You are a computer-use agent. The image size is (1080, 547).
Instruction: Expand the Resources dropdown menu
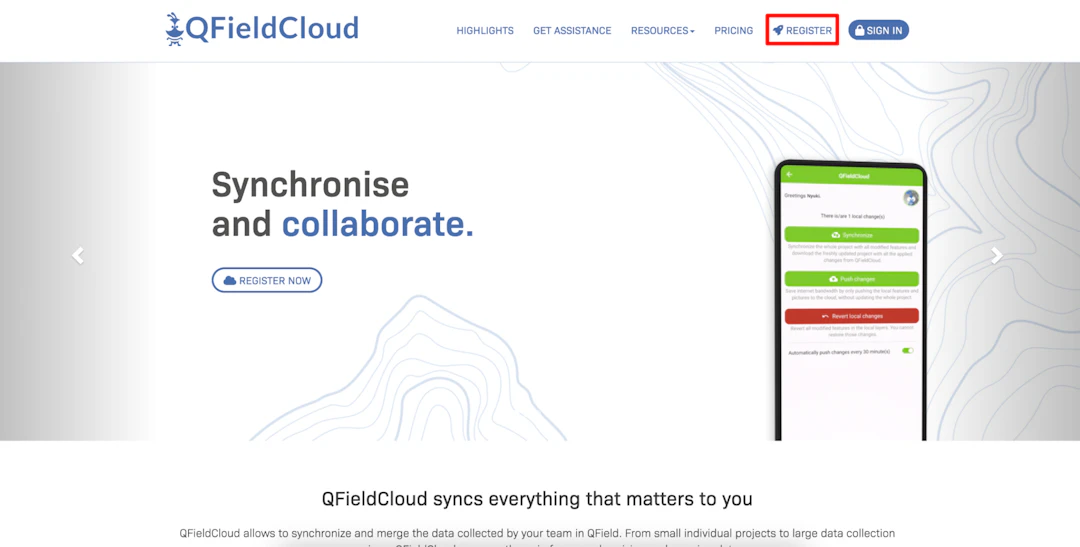[x=663, y=30]
